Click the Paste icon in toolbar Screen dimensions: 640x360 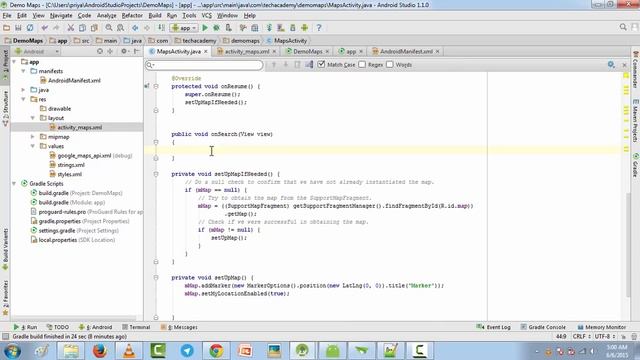coord(94,28)
